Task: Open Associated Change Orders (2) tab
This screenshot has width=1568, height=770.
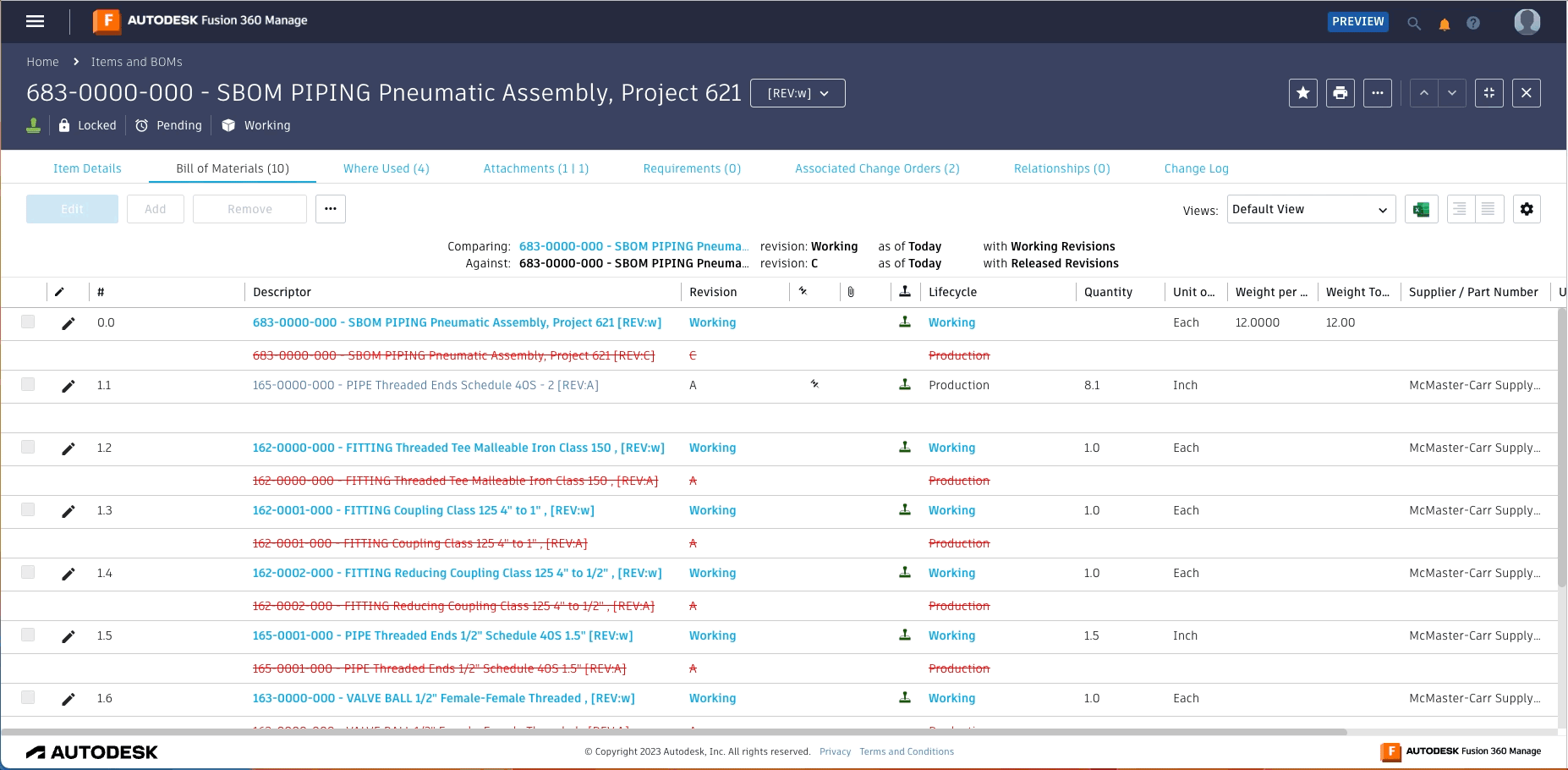Action: (877, 168)
